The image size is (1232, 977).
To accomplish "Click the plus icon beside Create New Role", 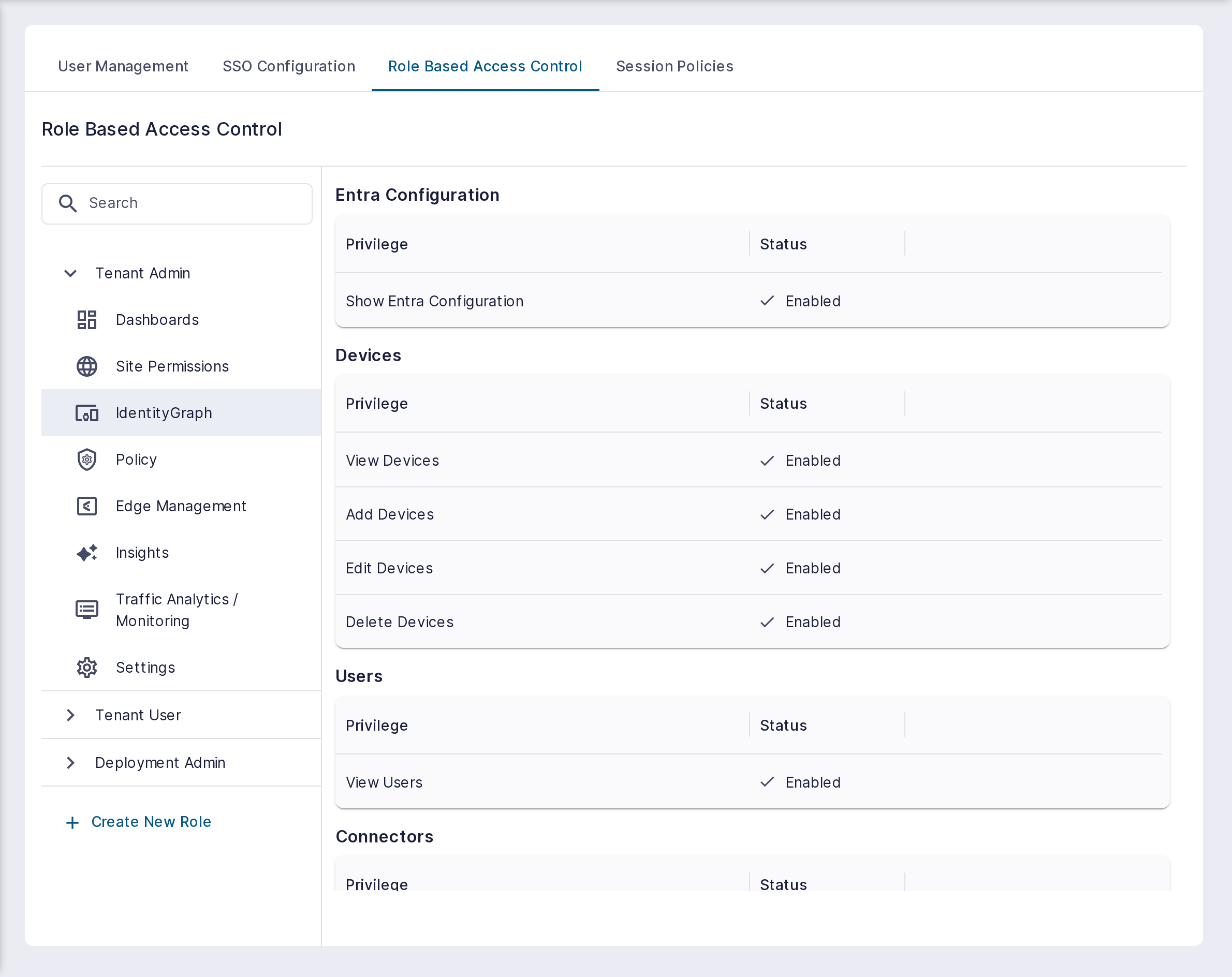I will (72, 822).
